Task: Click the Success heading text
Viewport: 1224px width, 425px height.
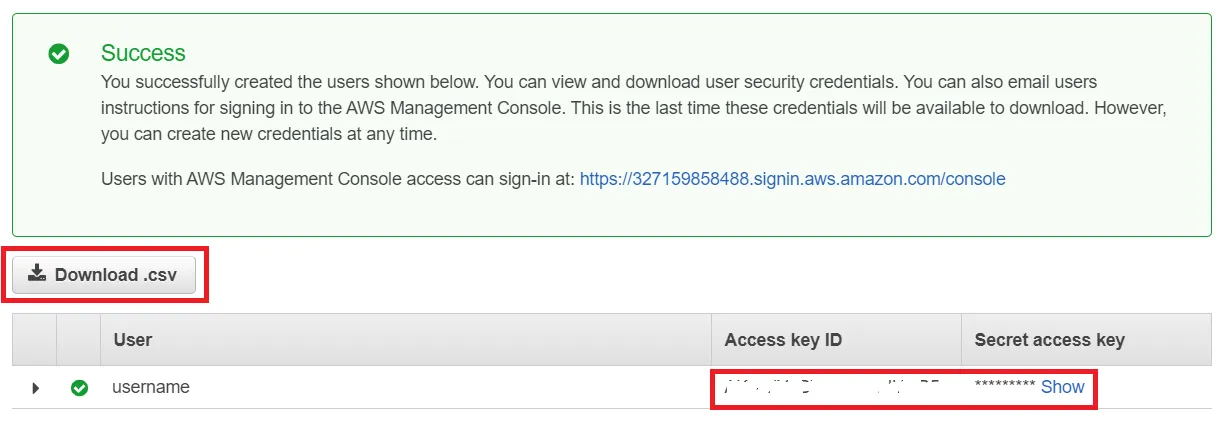Action: tap(143, 53)
